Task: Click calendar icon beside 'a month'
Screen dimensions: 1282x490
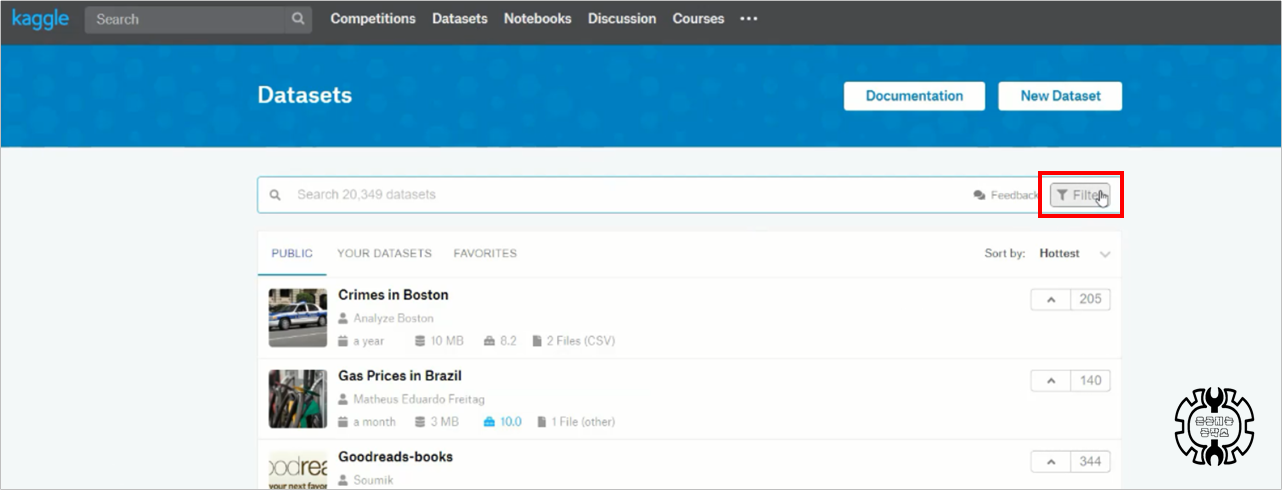Action: click(x=343, y=422)
